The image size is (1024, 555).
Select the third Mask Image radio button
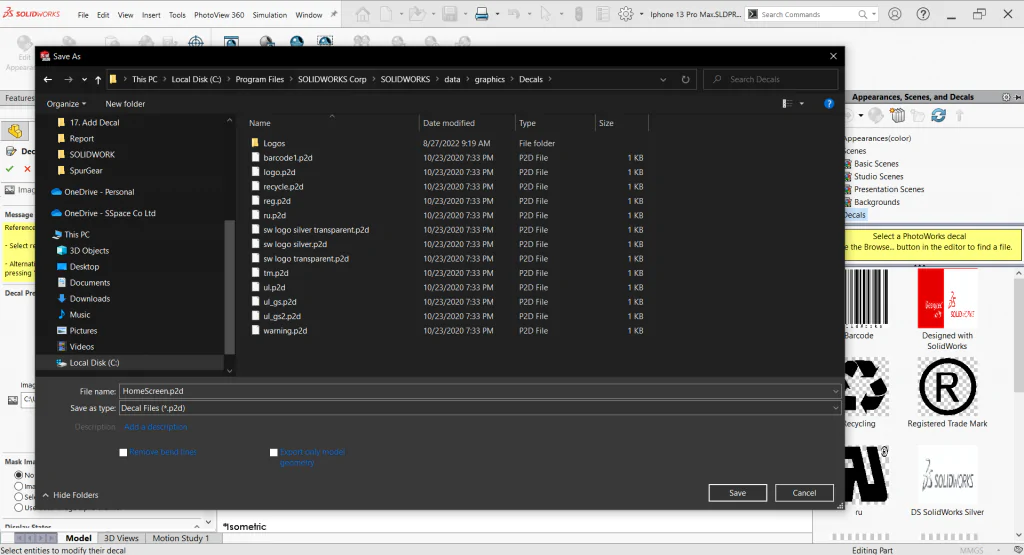[x=18, y=497]
